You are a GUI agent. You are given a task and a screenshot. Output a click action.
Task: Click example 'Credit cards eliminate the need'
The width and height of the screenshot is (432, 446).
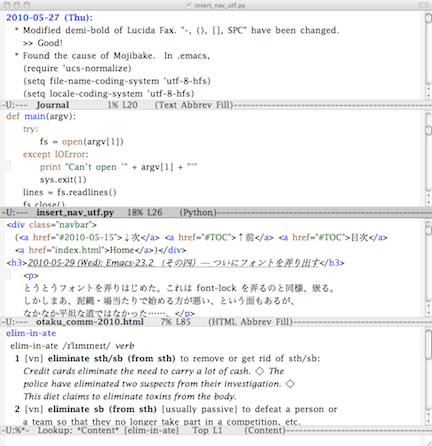click(x=154, y=371)
